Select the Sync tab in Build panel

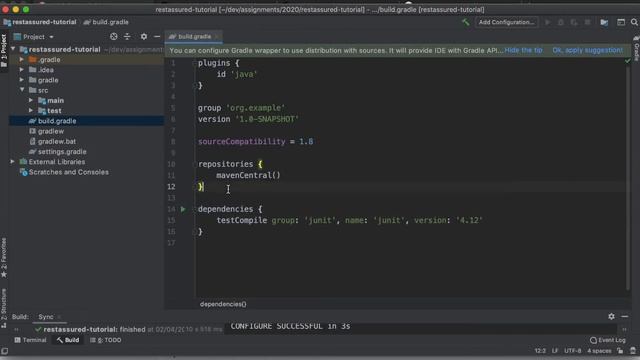[46, 317]
